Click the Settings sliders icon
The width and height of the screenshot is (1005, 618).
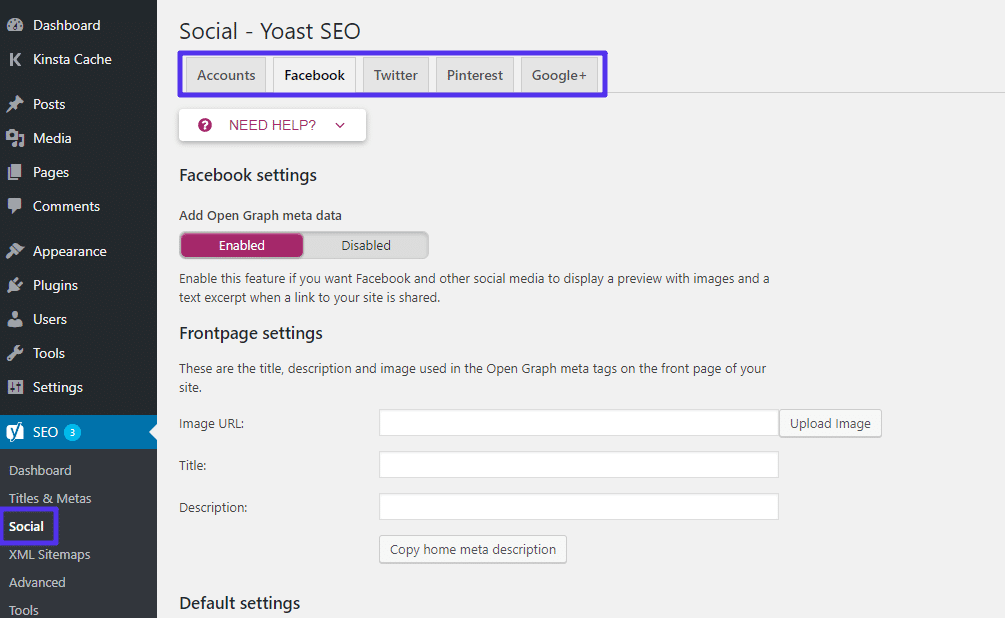(x=15, y=387)
